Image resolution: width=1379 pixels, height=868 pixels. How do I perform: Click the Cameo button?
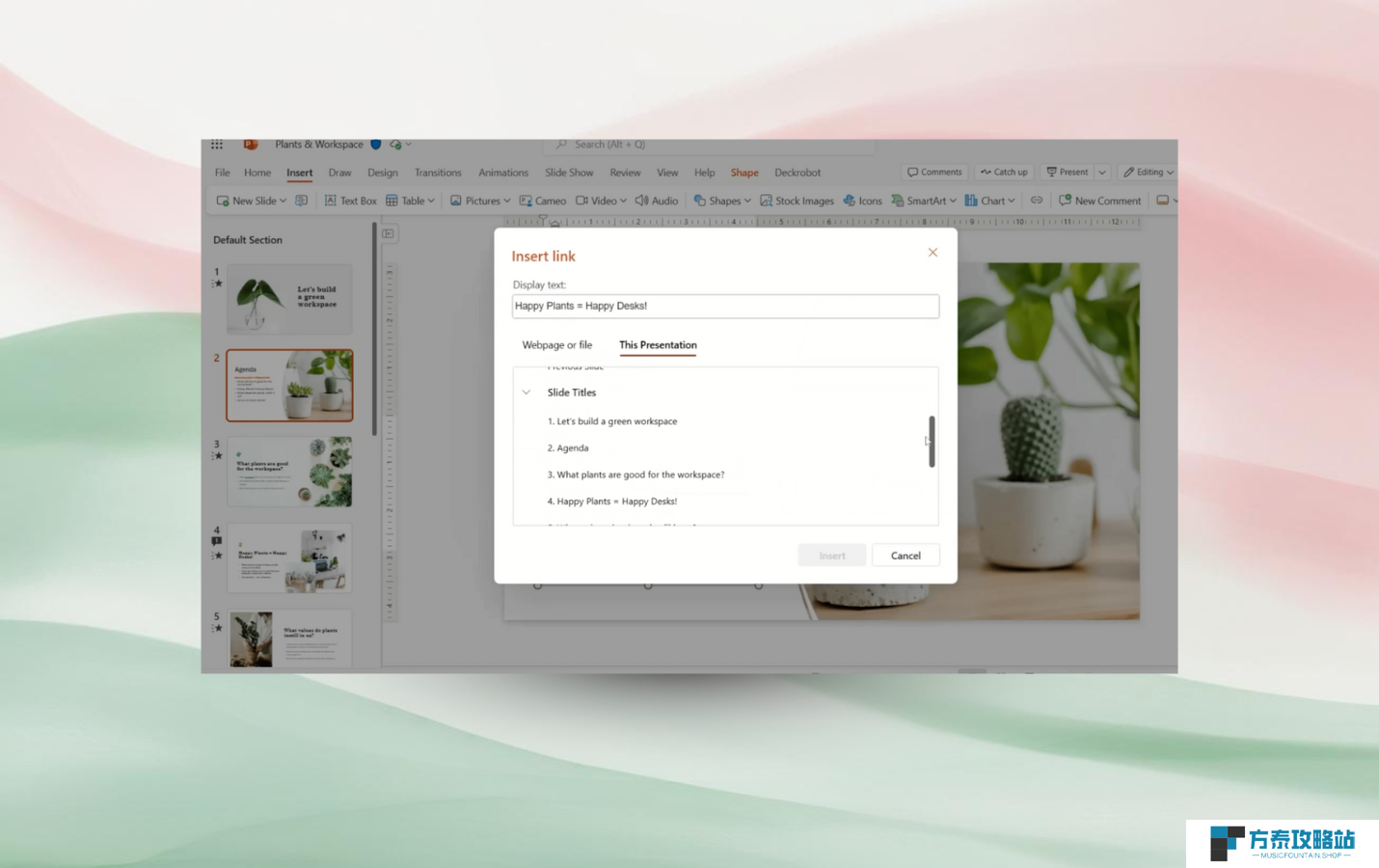543,201
